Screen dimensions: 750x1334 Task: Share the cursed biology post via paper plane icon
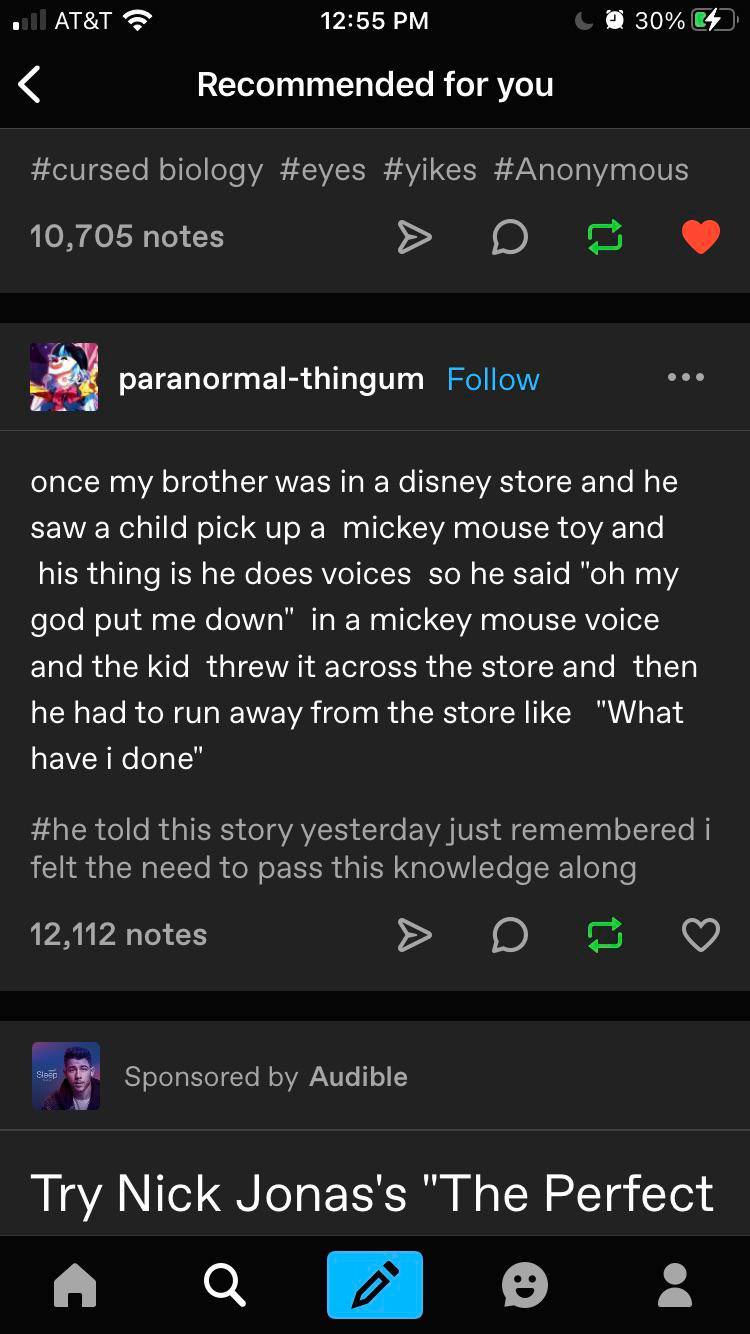click(415, 237)
